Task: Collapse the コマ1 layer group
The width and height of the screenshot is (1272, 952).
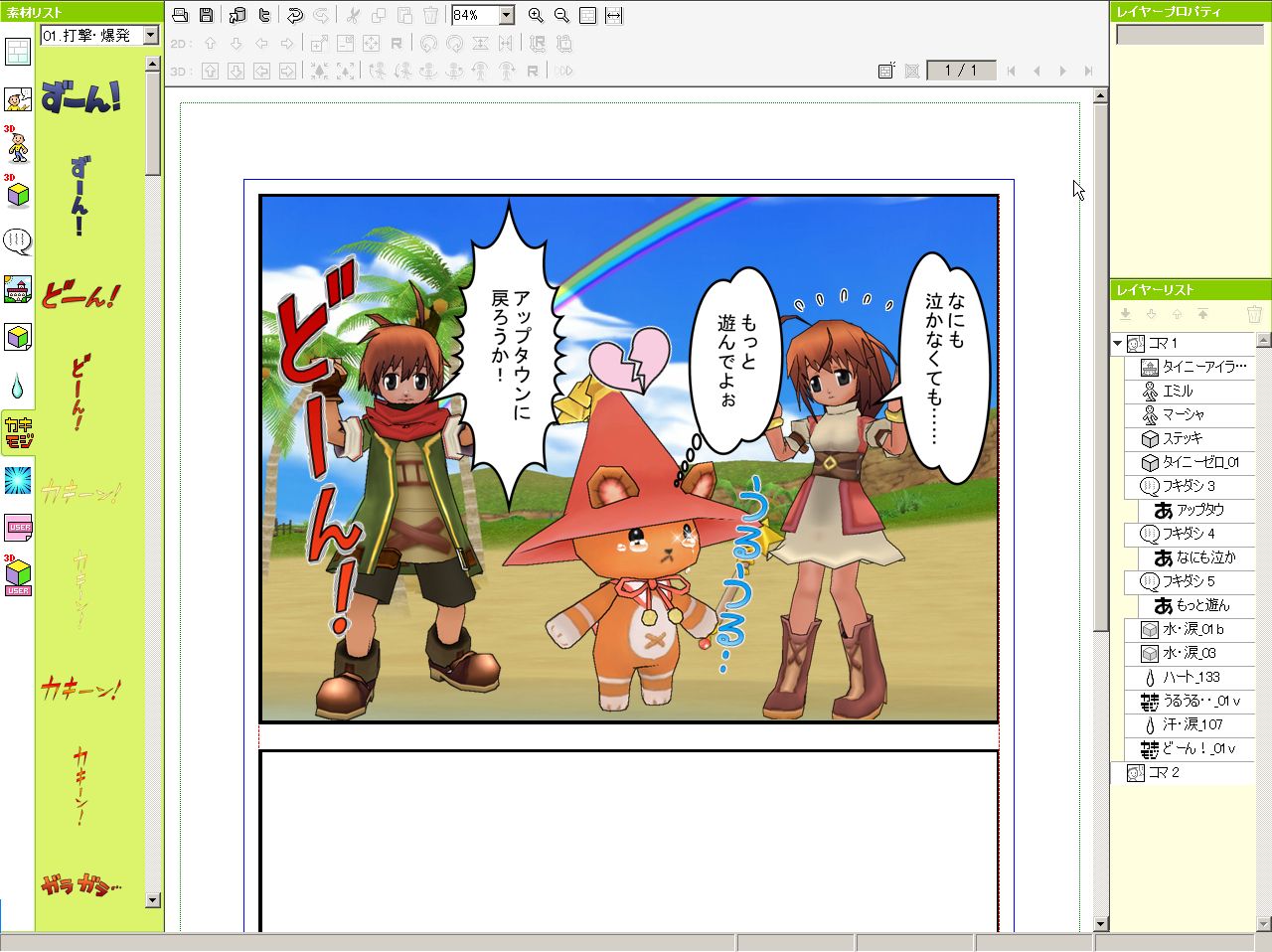Action: (x=1118, y=344)
